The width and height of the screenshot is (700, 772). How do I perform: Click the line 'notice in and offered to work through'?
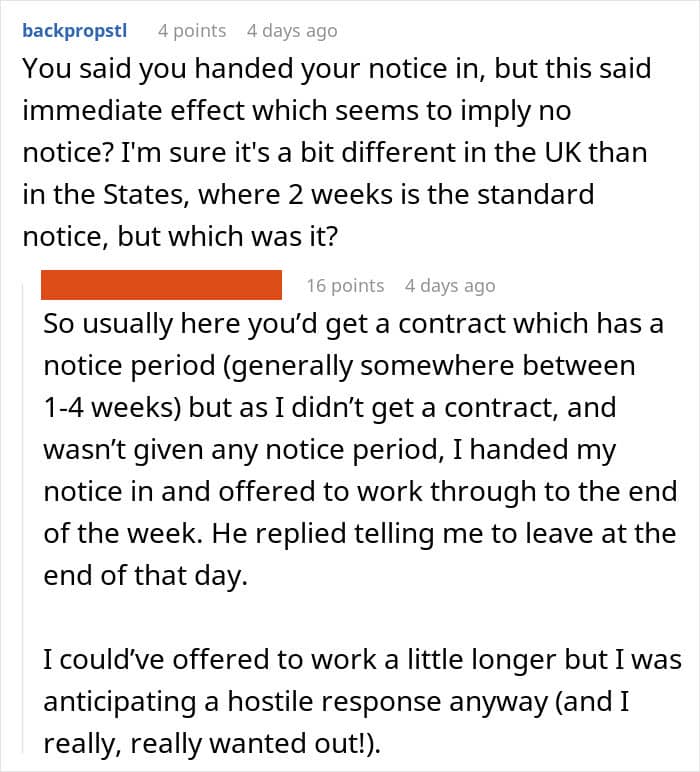coord(360,492)
